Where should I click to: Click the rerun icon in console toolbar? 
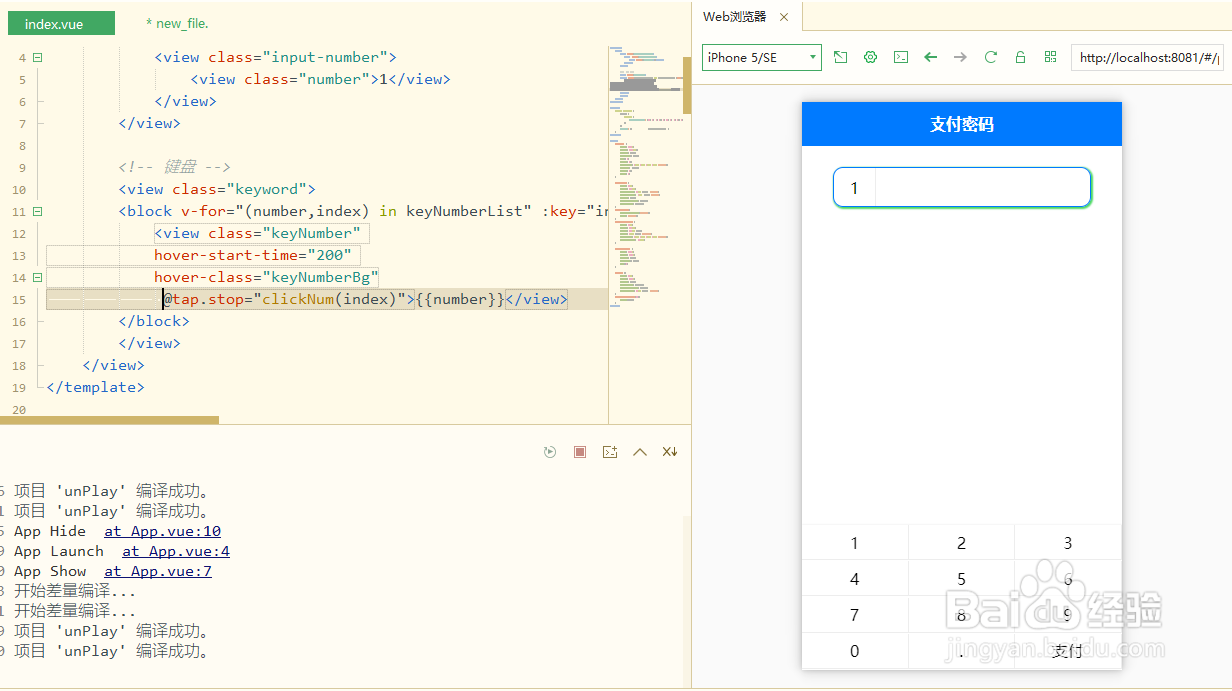(x=550, y=452)
